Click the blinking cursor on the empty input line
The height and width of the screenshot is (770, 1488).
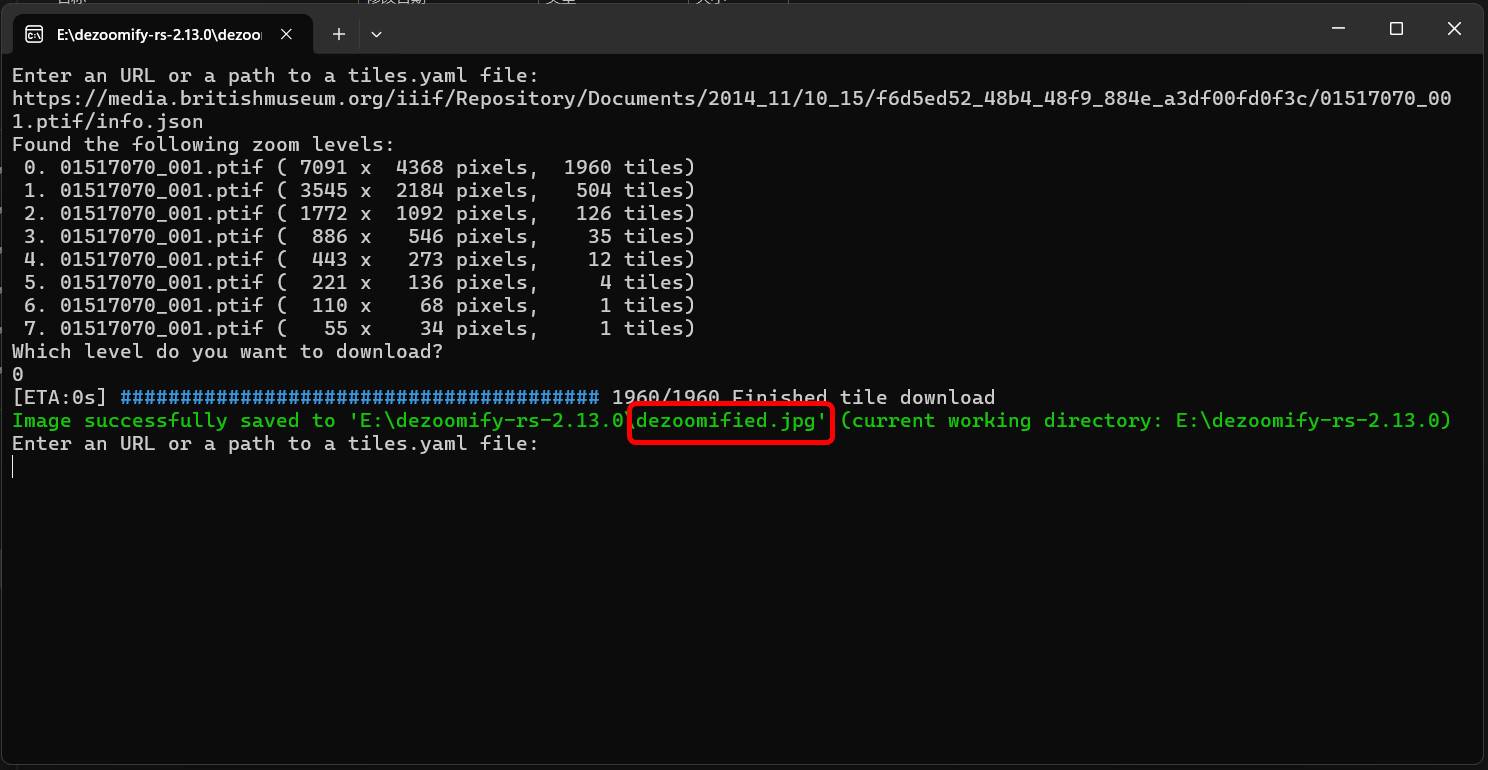14,467
